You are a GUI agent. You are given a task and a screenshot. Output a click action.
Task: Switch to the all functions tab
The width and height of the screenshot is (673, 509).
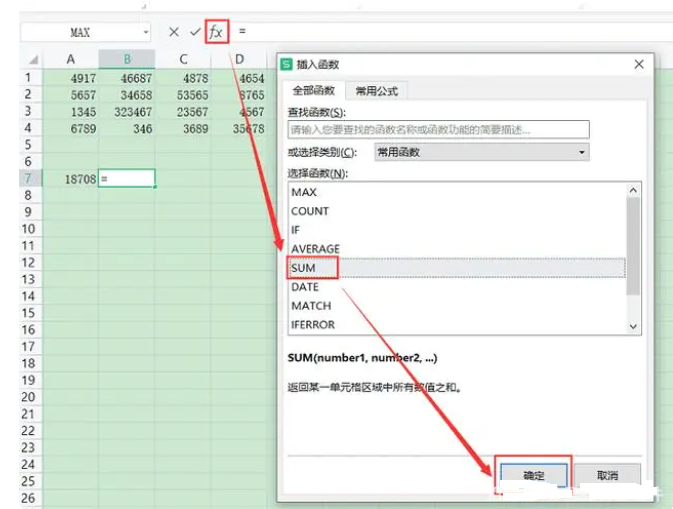coord(313,91)
